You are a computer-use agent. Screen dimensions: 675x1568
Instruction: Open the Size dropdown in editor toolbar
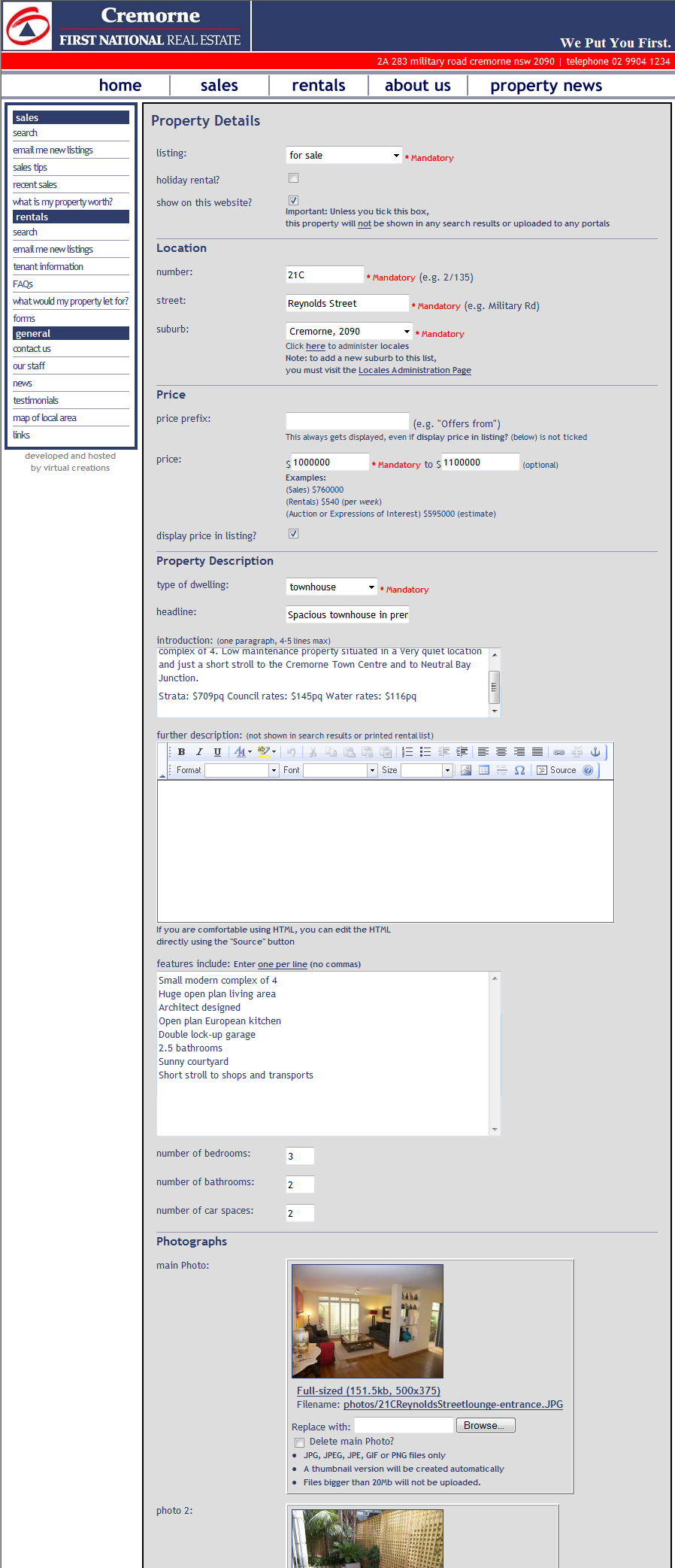pyautogui.click(x=427, y=770)
